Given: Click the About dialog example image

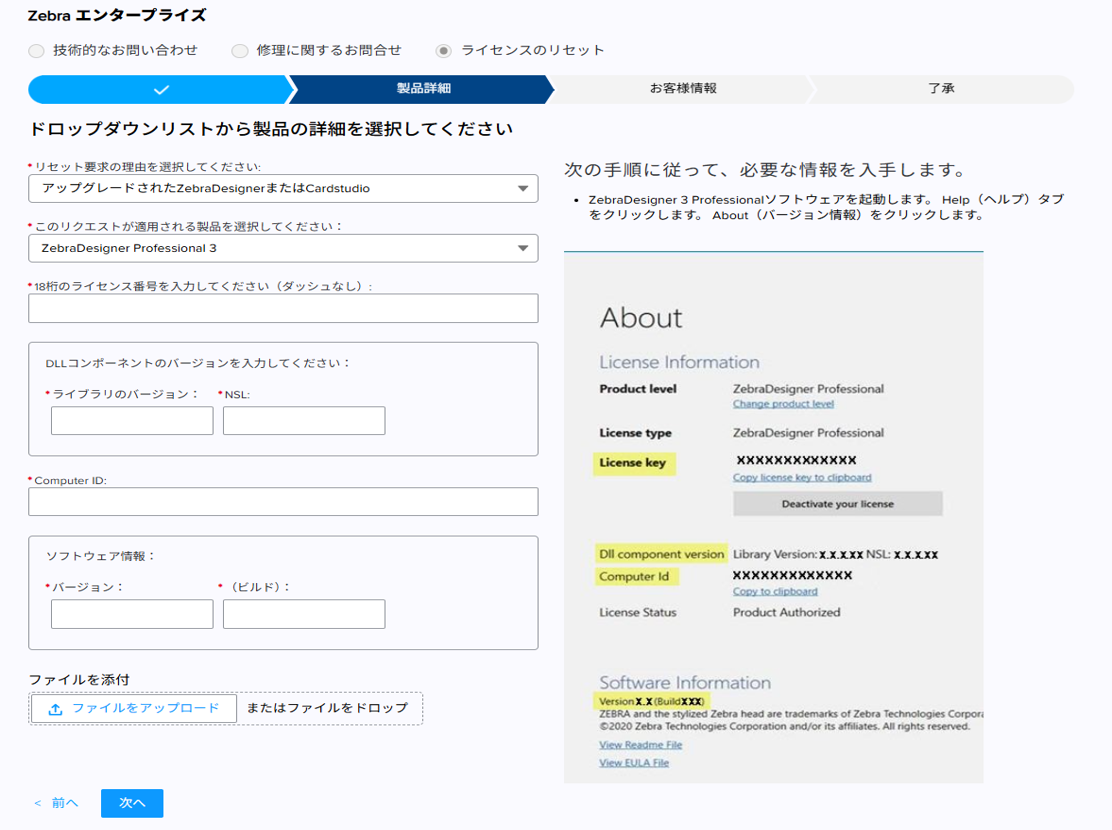Looking at the screenshot, I should [773, 516].
